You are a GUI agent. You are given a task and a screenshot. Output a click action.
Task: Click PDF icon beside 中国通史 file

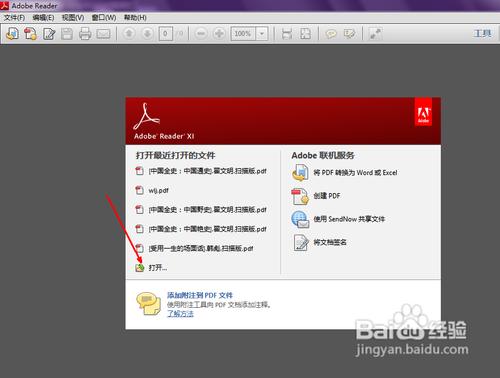click(139, 171)
